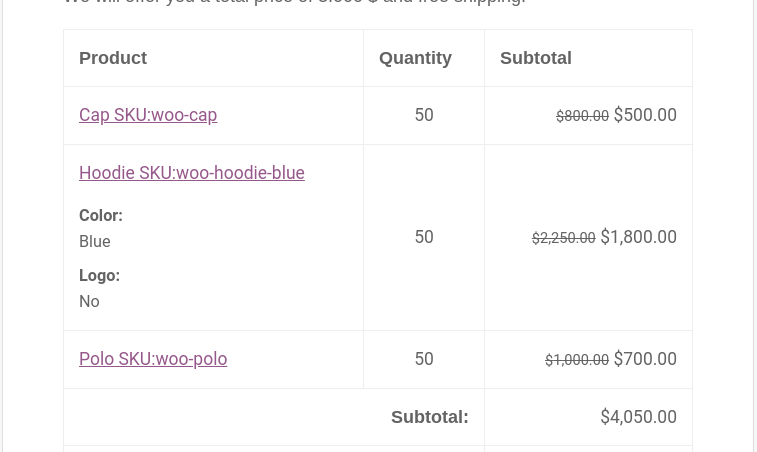Viewport: 757px width, 452px height.
Task: Click the discounted $700.00 Polo price
Action: coord(645,359)
